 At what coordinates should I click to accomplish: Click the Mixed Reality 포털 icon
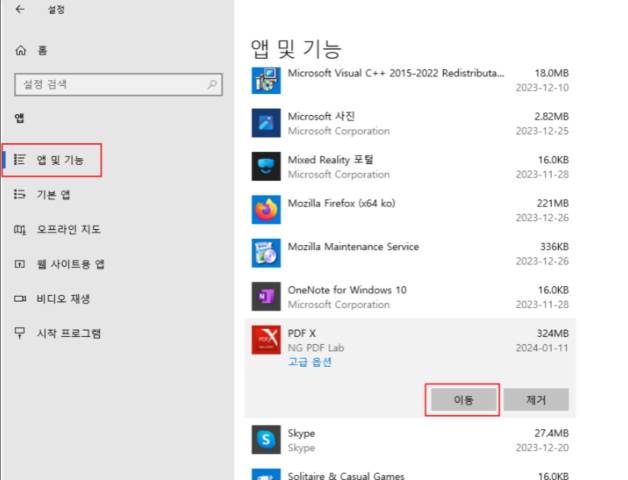266,166
